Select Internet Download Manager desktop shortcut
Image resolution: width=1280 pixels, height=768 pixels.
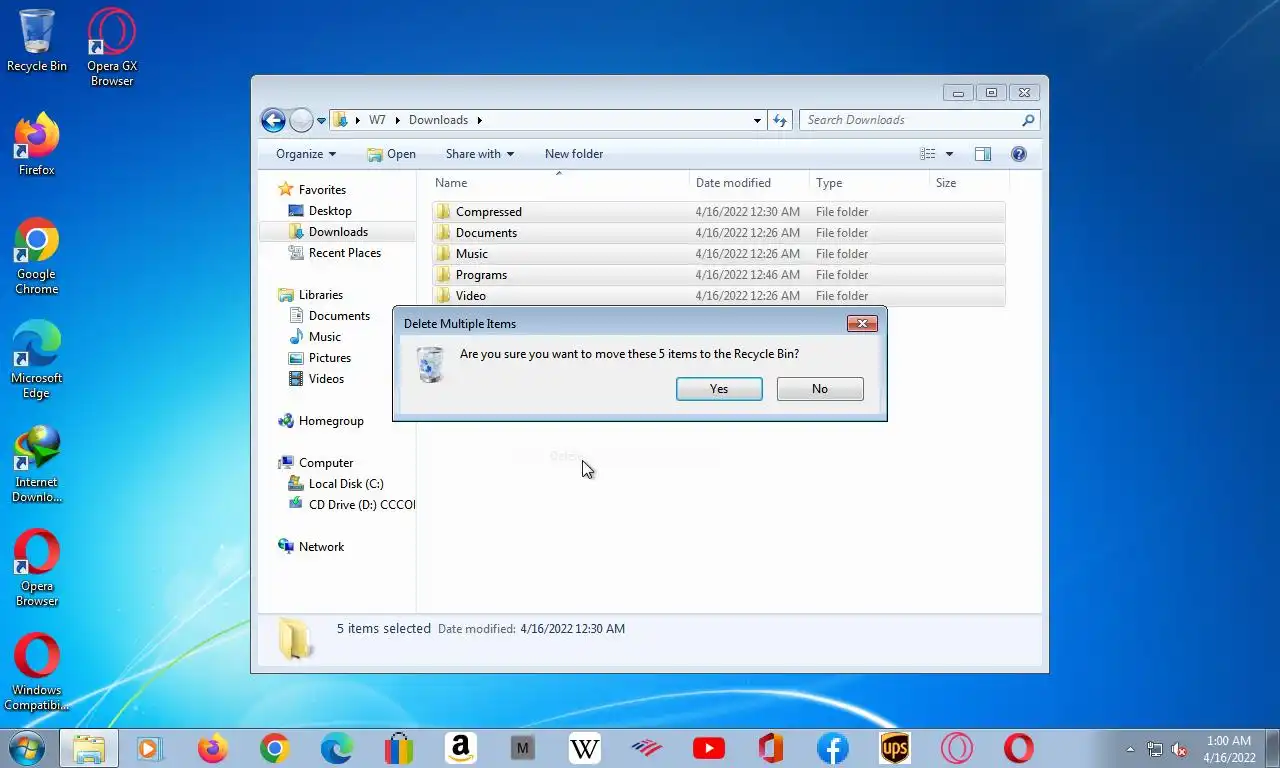tap(37, 464)
